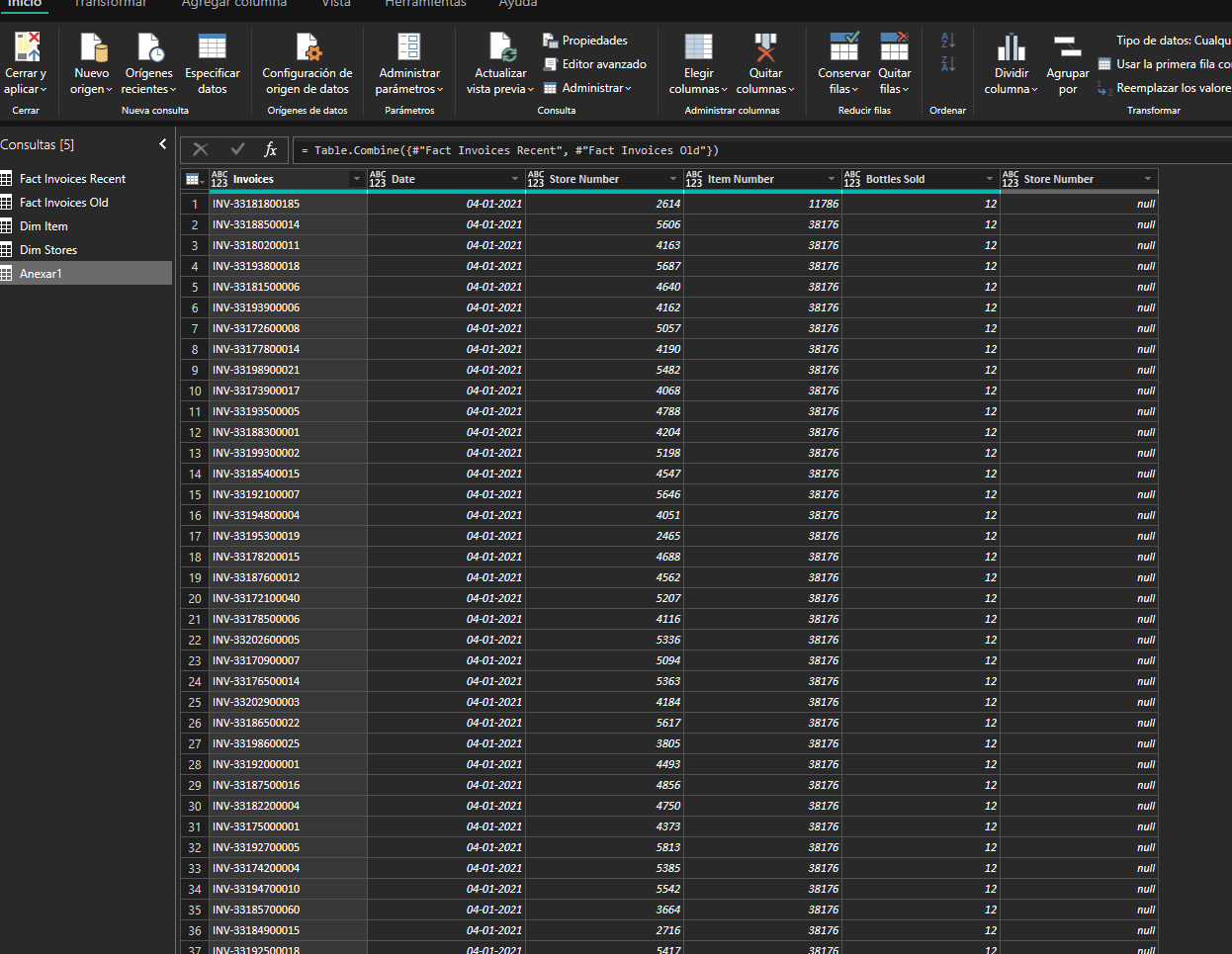This screenshot has width=1232, height=954.
Task: Select the Dim Stores query
Action: click(x=48, y=250)
